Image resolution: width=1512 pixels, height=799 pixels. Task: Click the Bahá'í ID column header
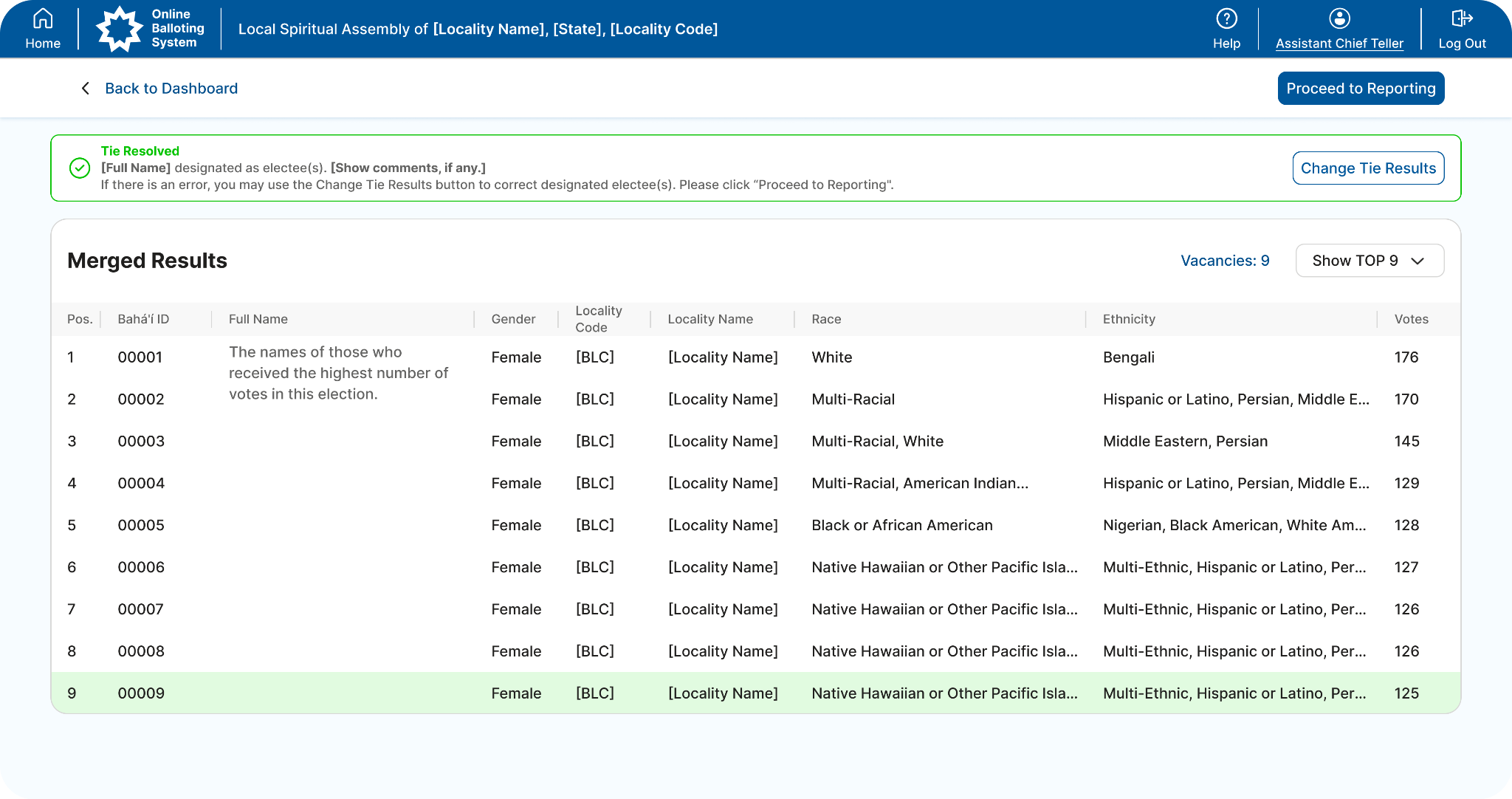(143, 319)
